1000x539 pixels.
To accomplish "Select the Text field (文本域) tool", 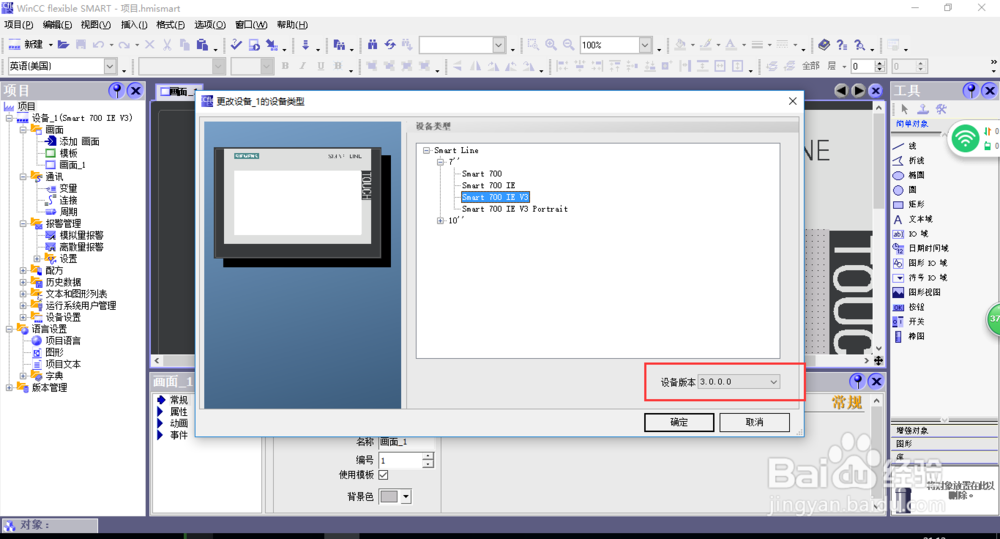I will tap(912, 219).
